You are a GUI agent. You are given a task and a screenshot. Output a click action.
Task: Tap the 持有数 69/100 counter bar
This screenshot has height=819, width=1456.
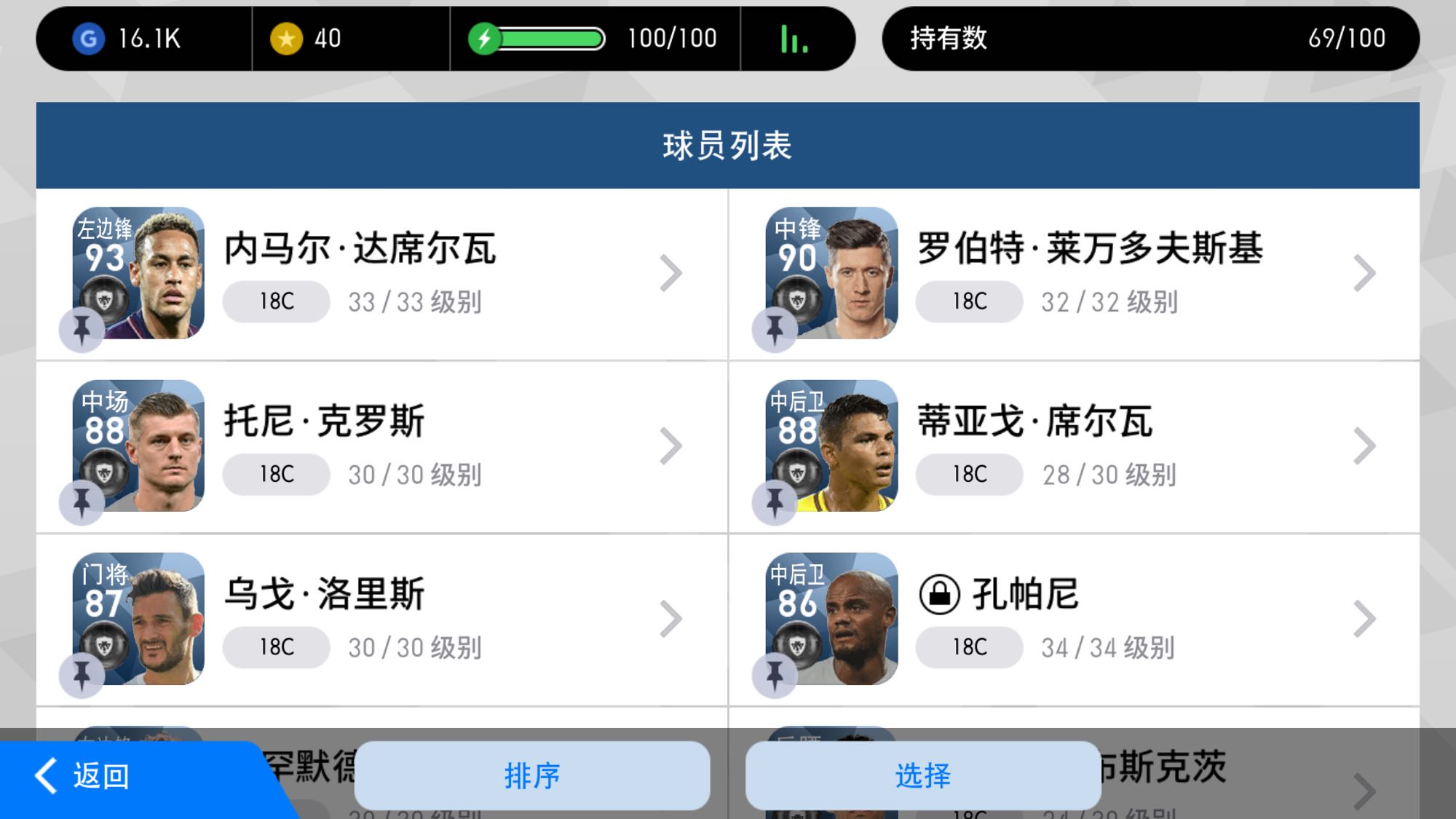coord(1150,39)
